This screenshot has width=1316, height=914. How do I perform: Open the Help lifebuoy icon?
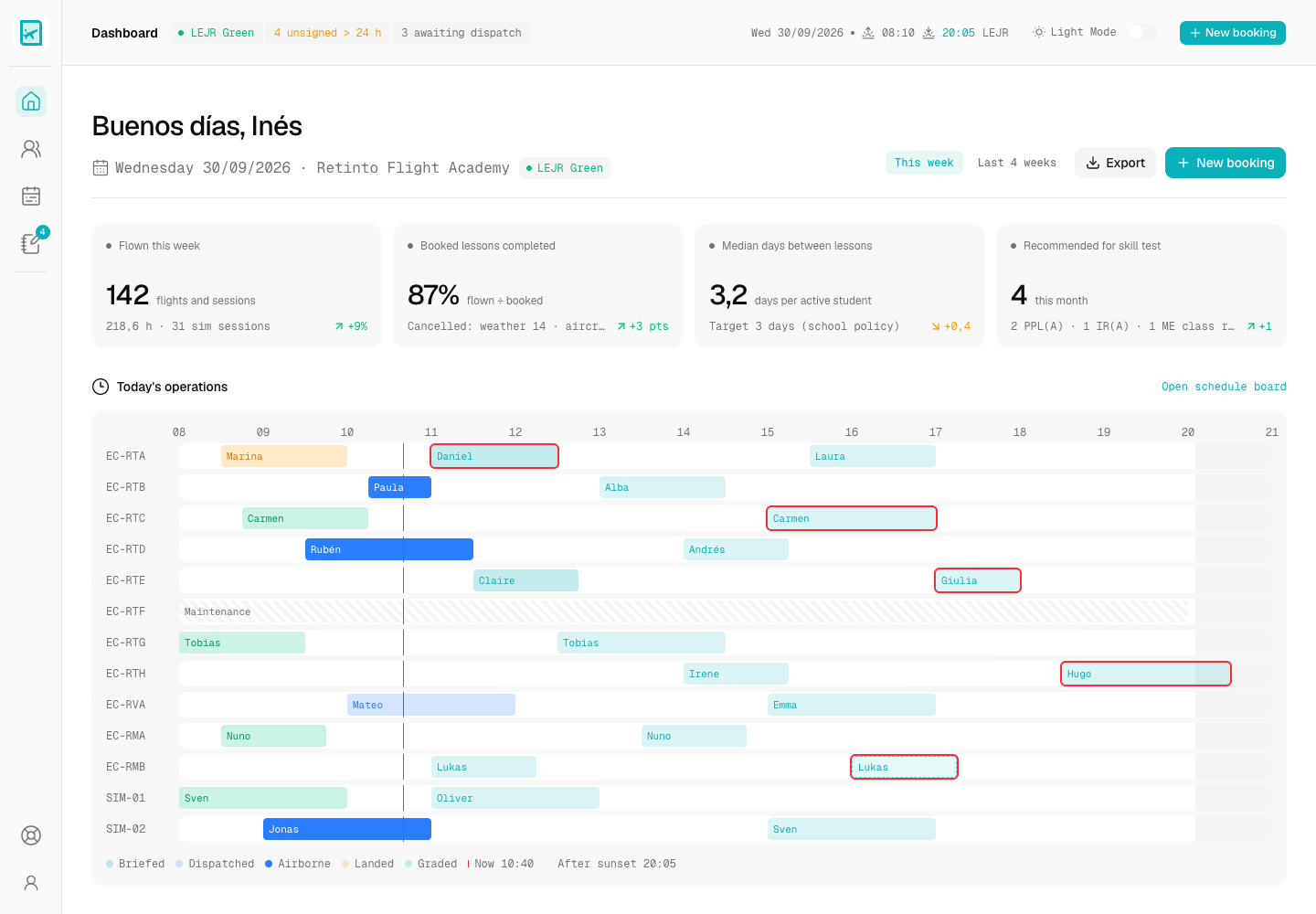tap(31, 835)
